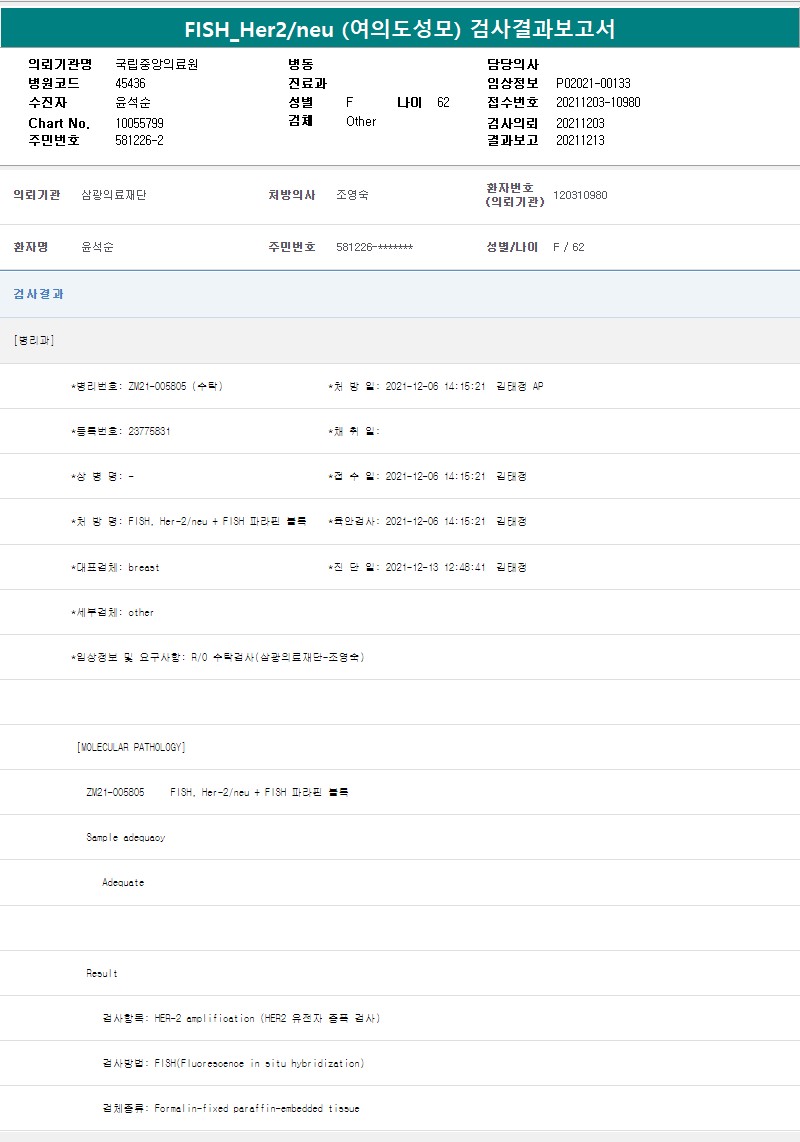The image size is (800, 1142).
Task: Open the 검사결과 section header
Action: 39,294
